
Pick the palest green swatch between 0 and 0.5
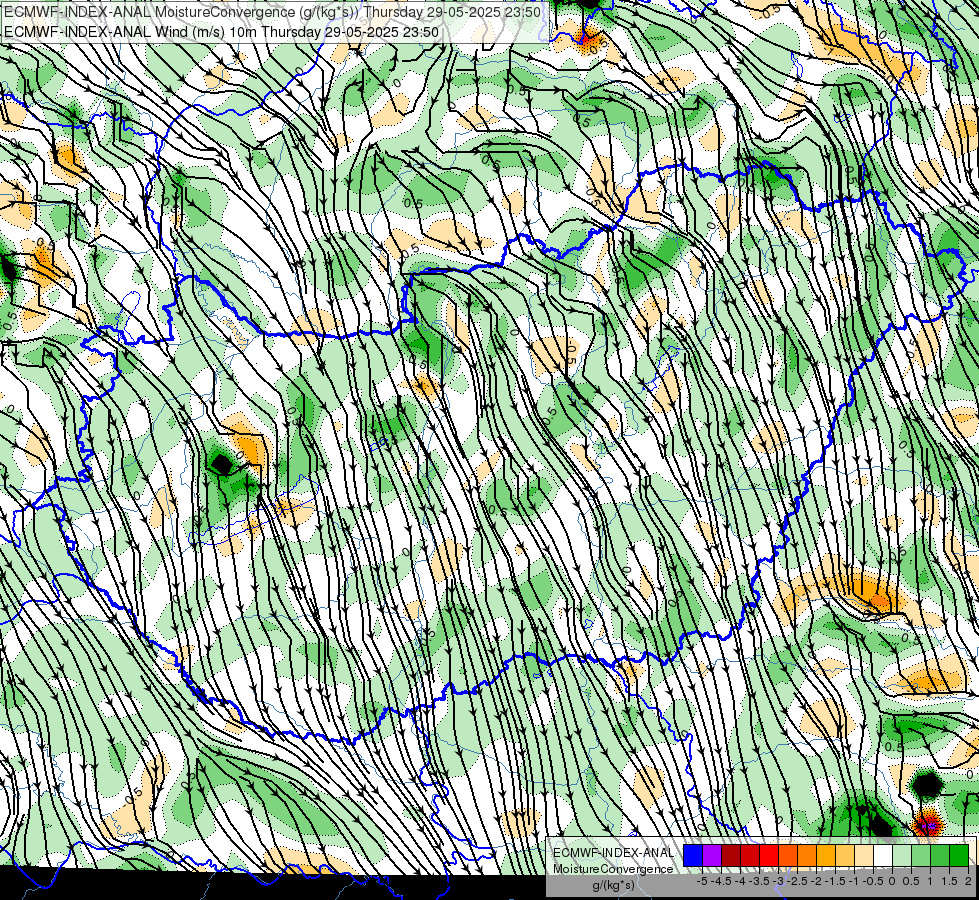(902, 856)
